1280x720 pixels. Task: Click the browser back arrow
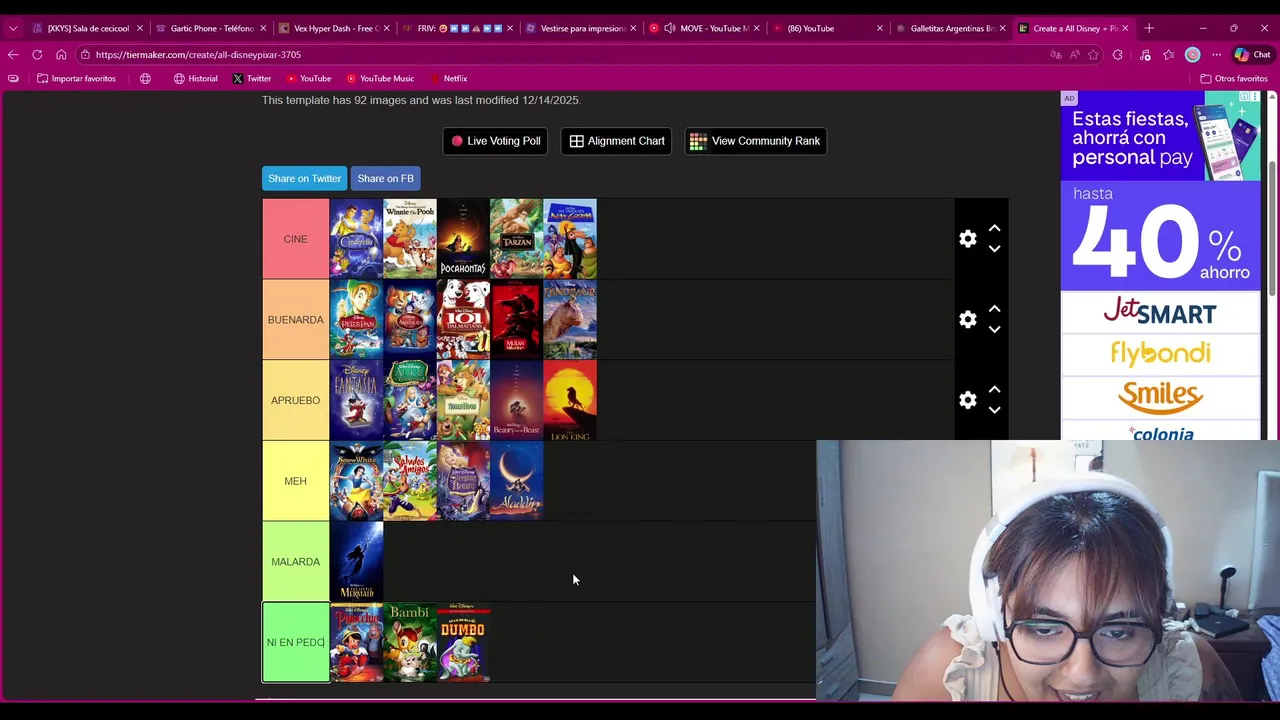[x=13, y=55]
